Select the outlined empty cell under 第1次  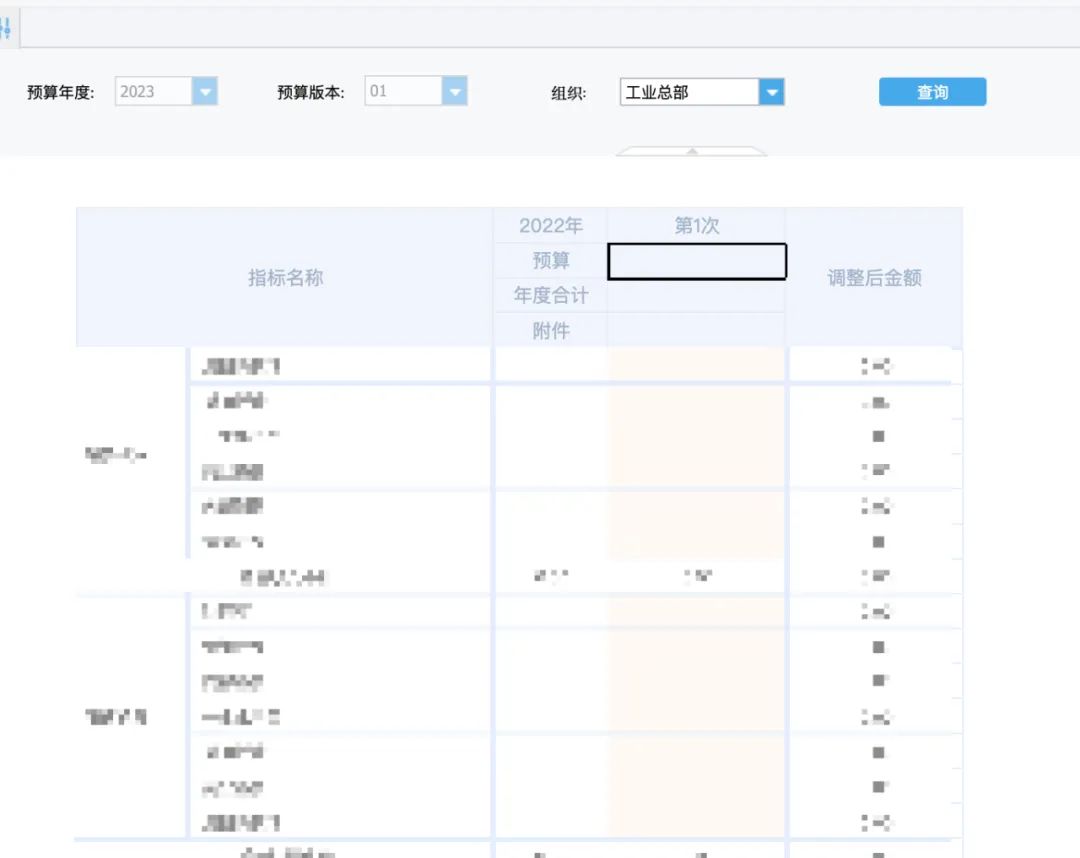(696, 261)
